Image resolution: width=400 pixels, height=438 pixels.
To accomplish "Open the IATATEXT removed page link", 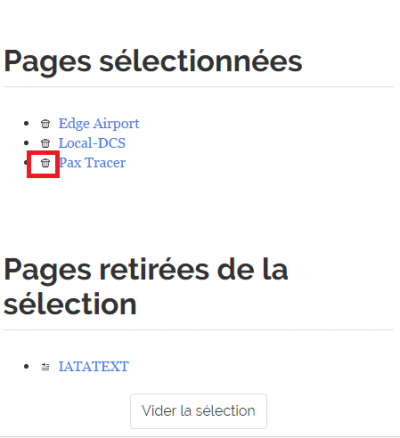I will click(94, 367).
